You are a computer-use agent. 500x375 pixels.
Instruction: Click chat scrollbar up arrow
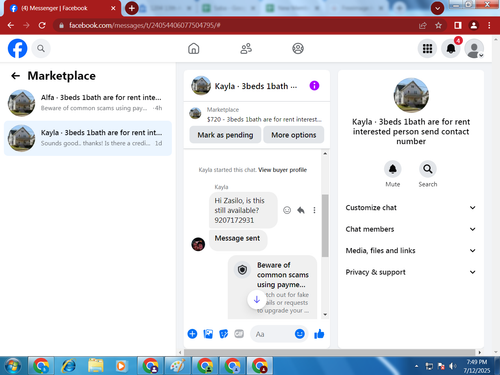(x=325, y=154)
